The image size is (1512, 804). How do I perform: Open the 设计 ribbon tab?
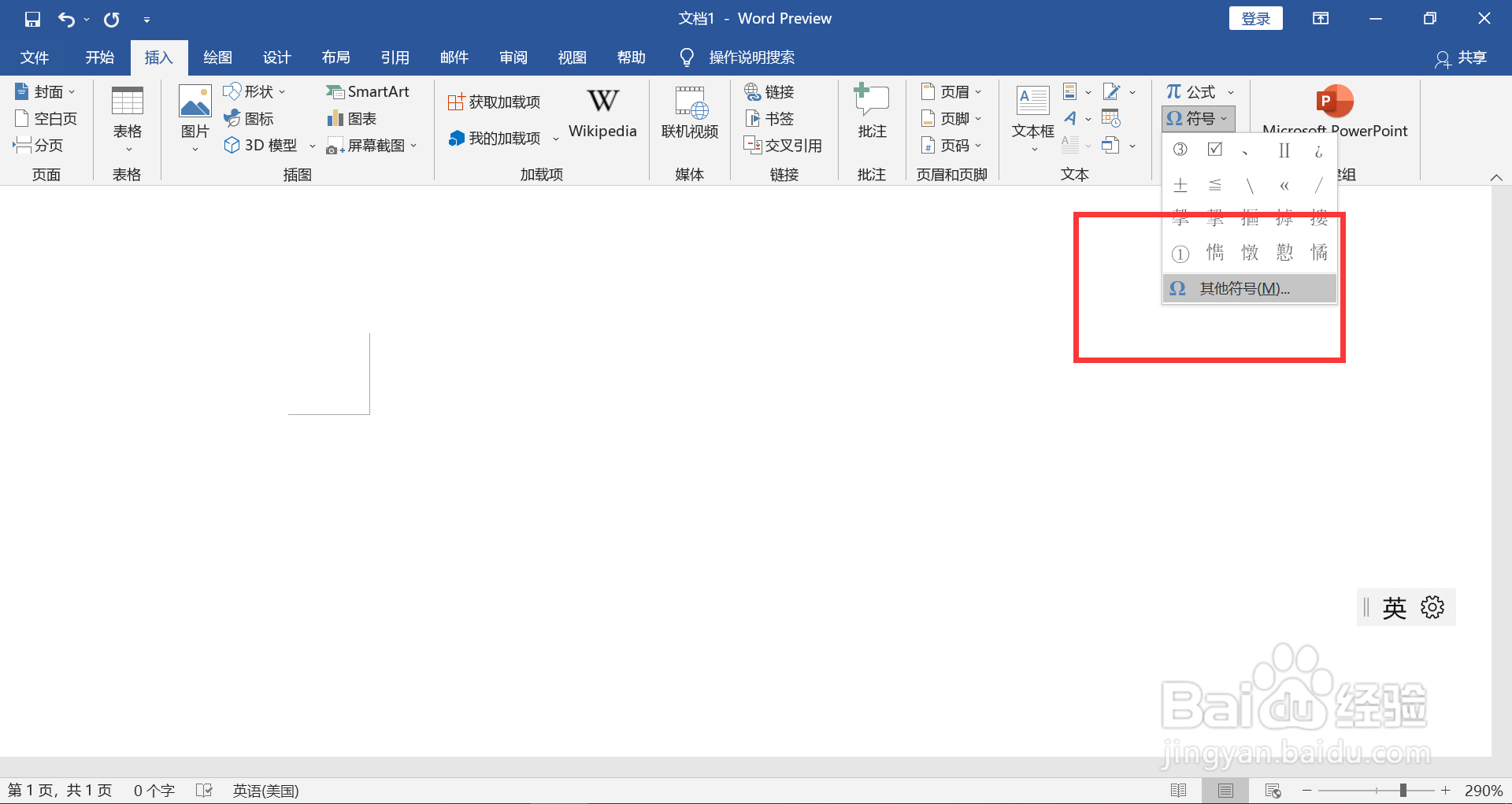(x=276, y=57)
